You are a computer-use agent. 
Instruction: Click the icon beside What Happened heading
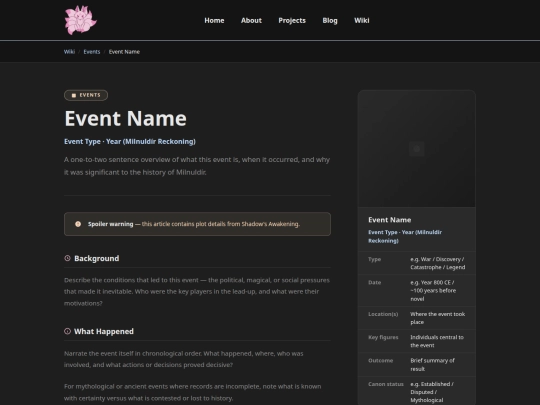(68, 331)
